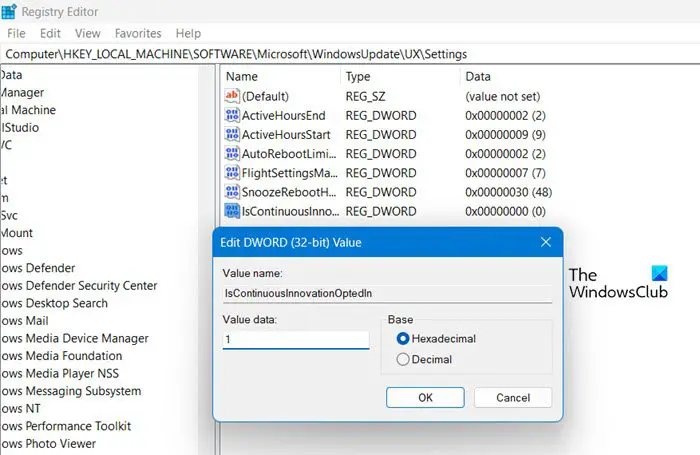Click the Name column header

coord(242,76)
